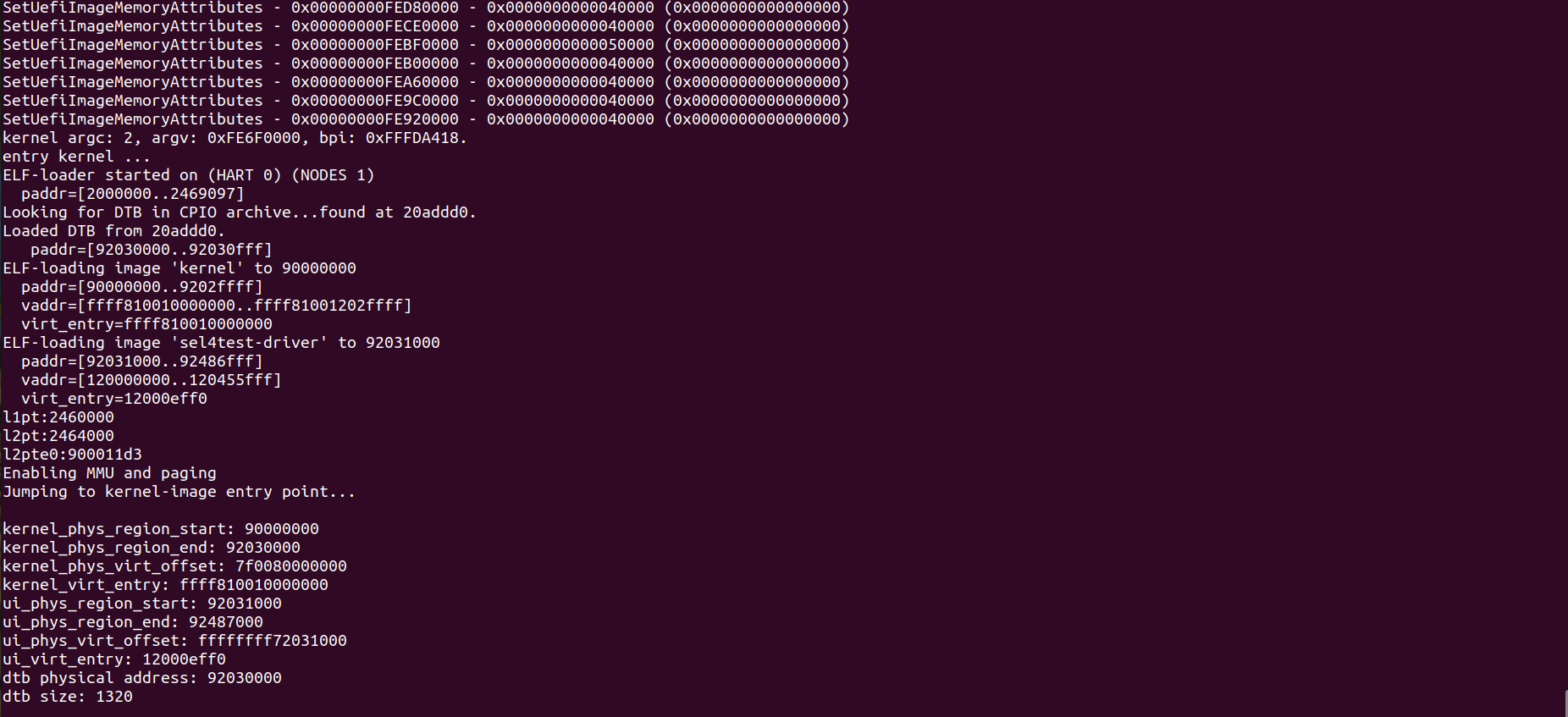The image size is (1568, 717).
Task: Click 'kernel_phys_region_start: 90000000' line
Action: [161, 529]
